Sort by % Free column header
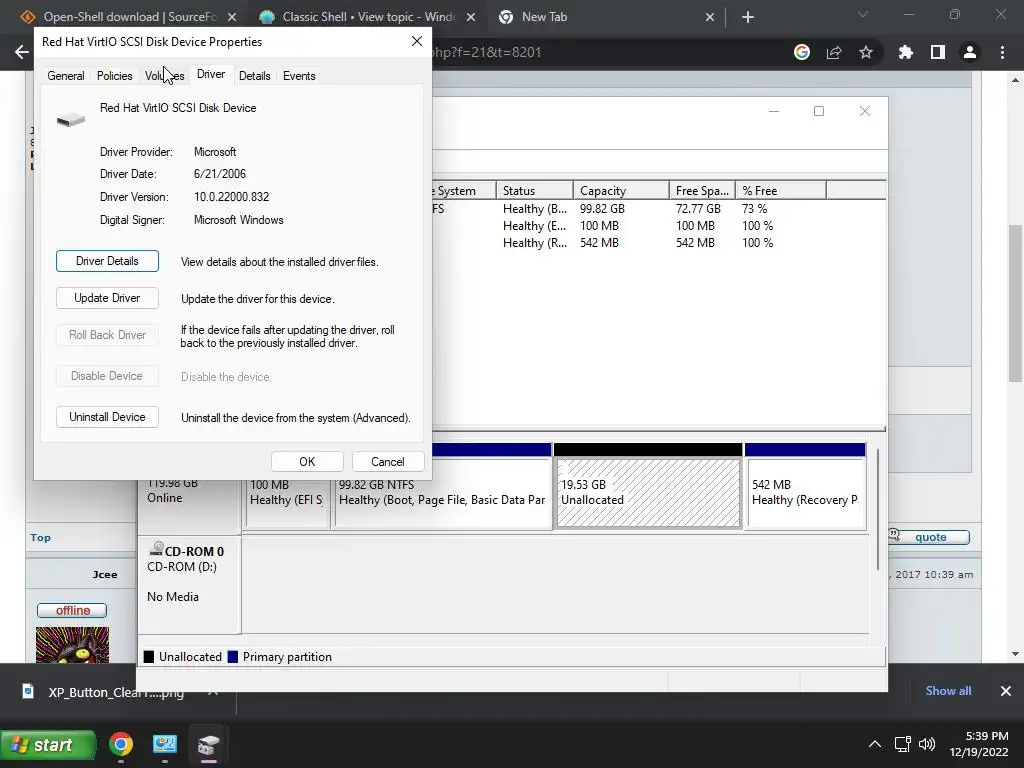Viewport: 1024px width, 768px height. click(780, 191)
